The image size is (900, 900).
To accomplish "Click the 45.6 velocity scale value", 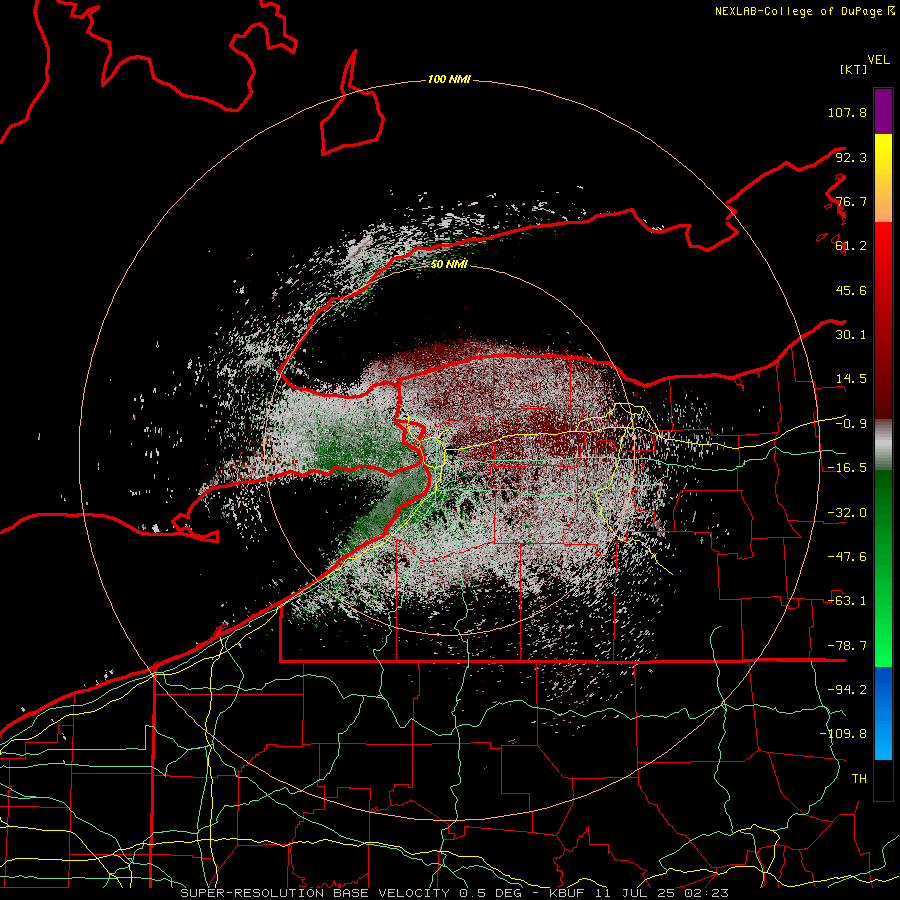I will (x=851, y=290).
